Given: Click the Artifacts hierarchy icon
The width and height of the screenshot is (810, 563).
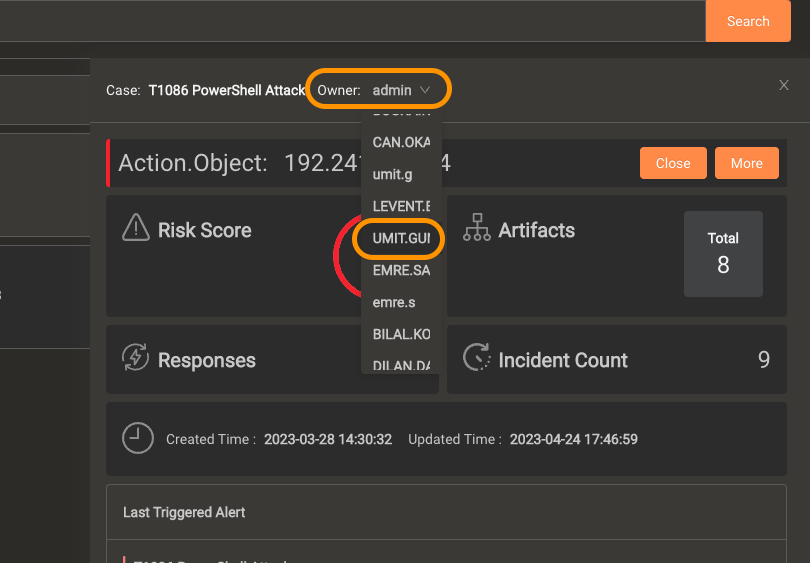Looking at the screenshot, I should tap(477, 227).
